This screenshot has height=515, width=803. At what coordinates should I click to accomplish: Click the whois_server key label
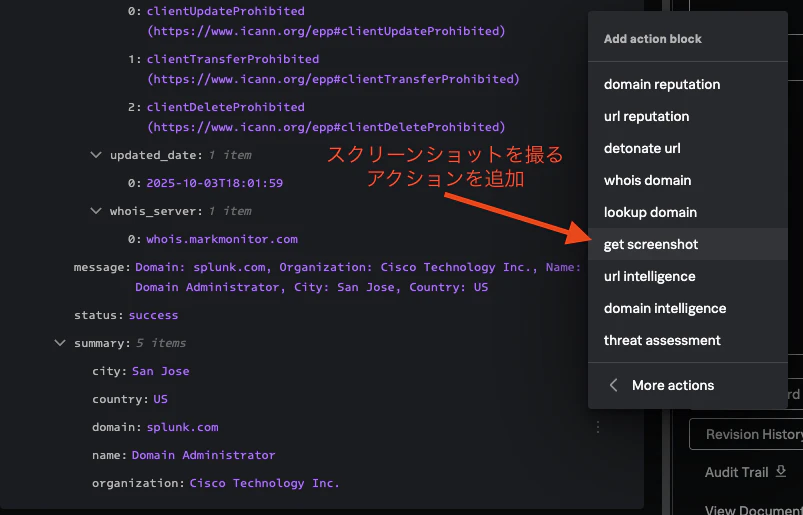pyautogui.click(x=154, y=211)
